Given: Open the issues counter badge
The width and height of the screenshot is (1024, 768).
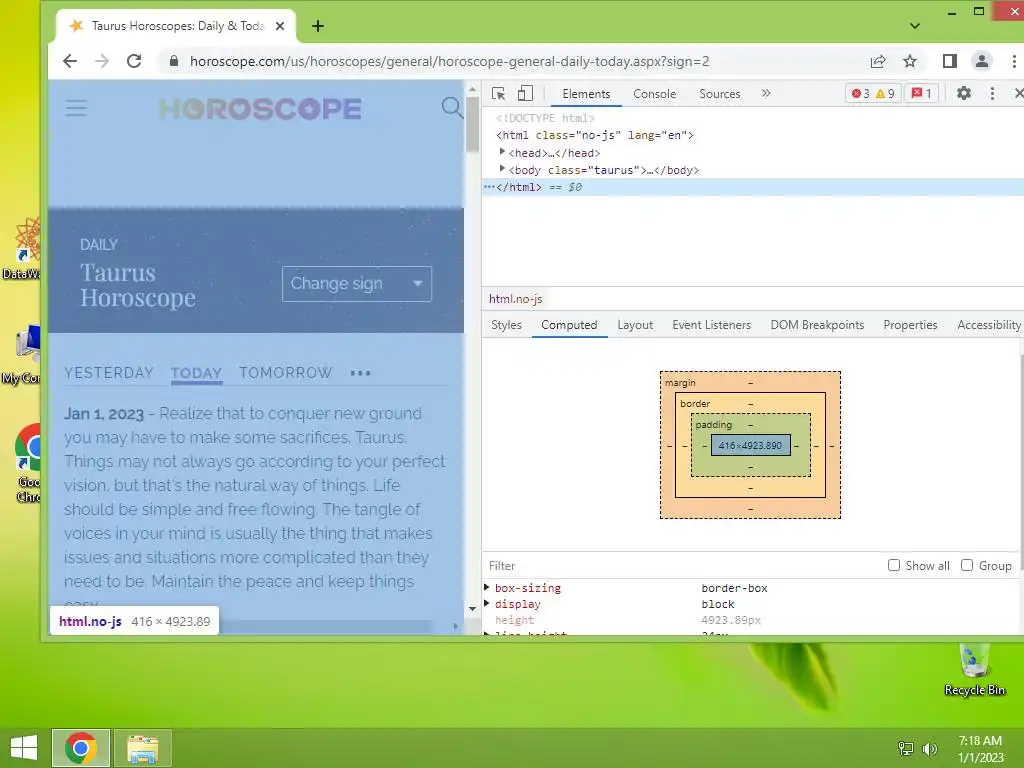Looking at the screenshot, I should pyautogui.click(x=922, y=93).
